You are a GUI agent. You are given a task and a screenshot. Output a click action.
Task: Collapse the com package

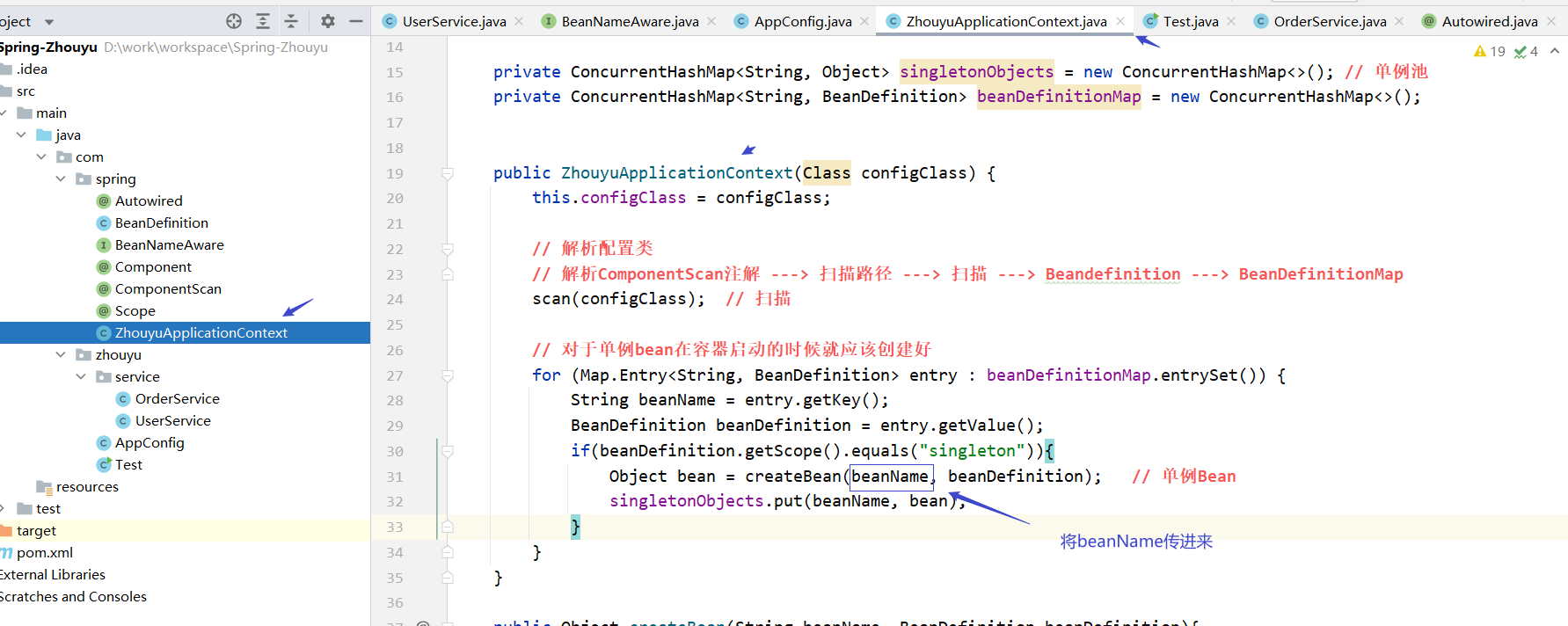coord(41,156)
